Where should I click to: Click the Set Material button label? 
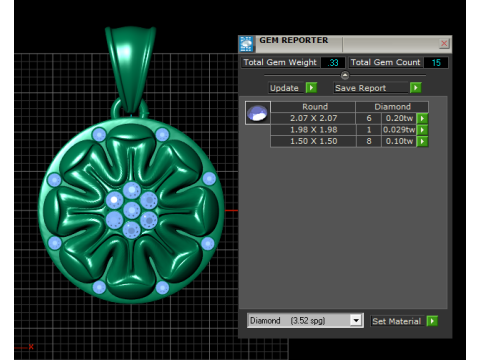397,321
